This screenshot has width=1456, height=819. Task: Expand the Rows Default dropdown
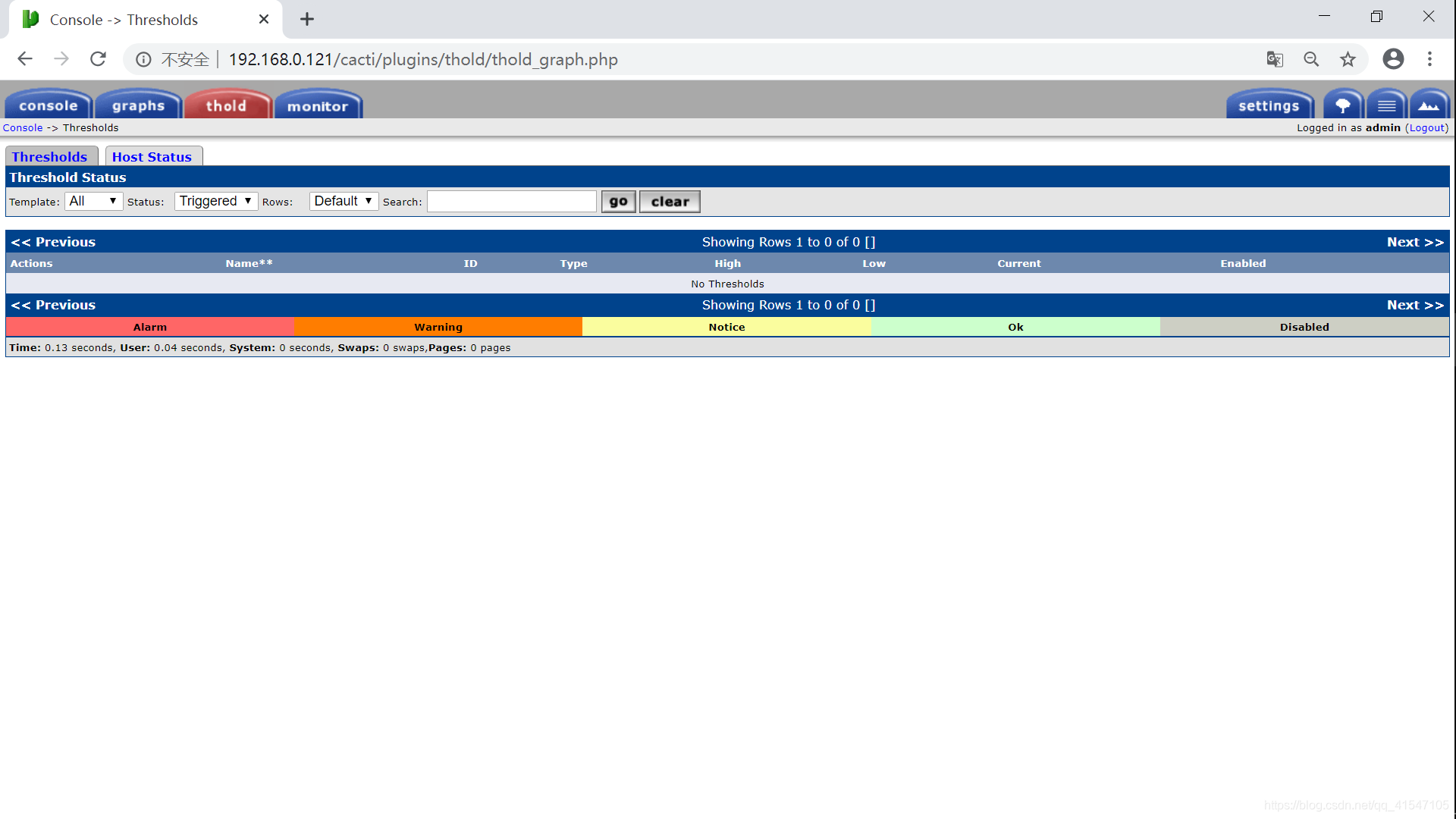click(x=344, y=201)
